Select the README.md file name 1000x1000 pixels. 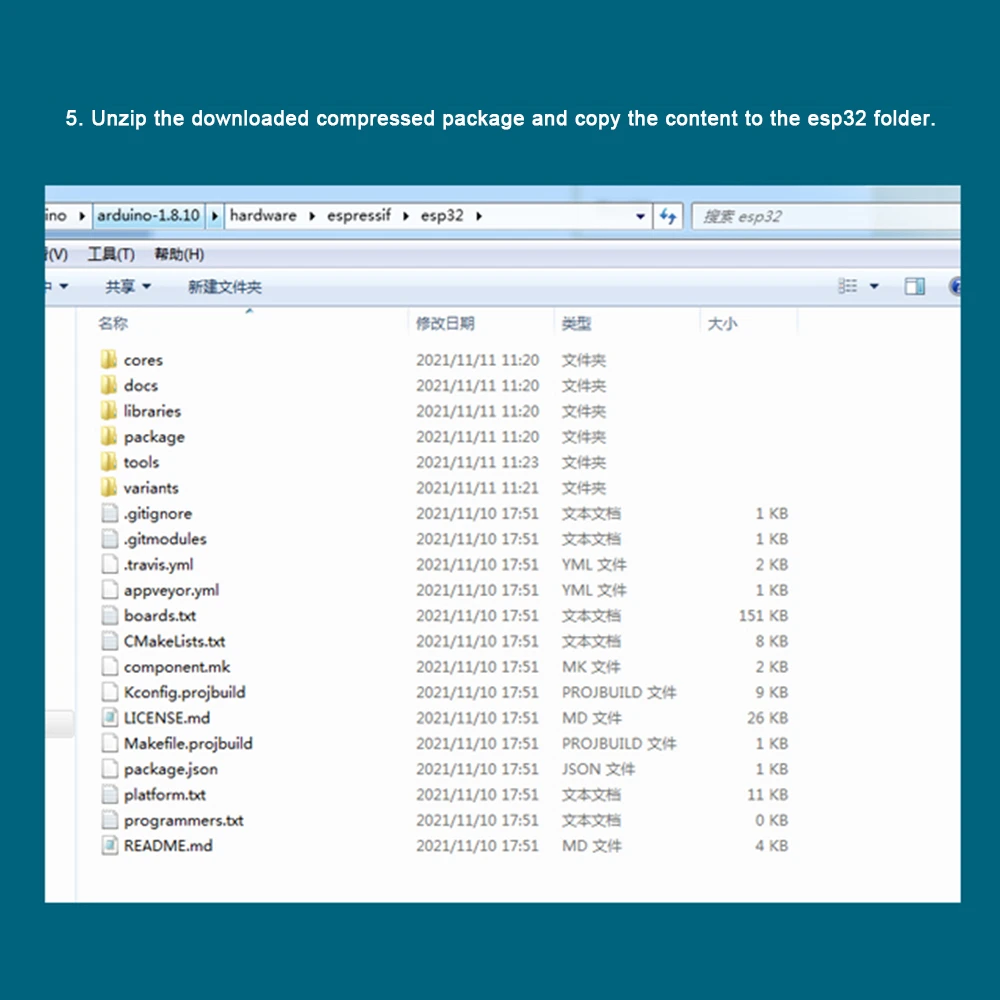click(x=168, y=846)
